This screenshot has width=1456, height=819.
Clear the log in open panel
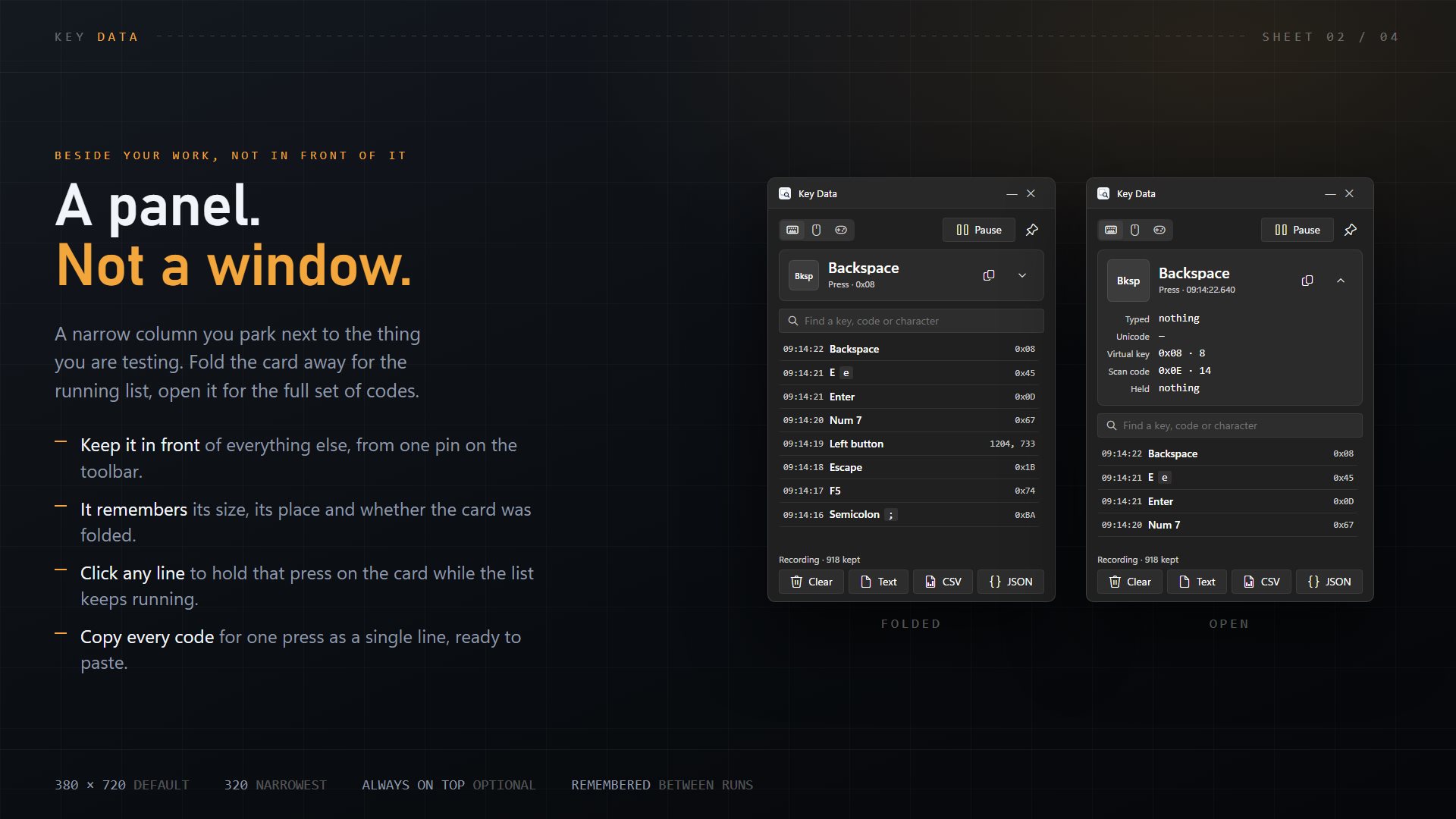tap(1130, 582)
